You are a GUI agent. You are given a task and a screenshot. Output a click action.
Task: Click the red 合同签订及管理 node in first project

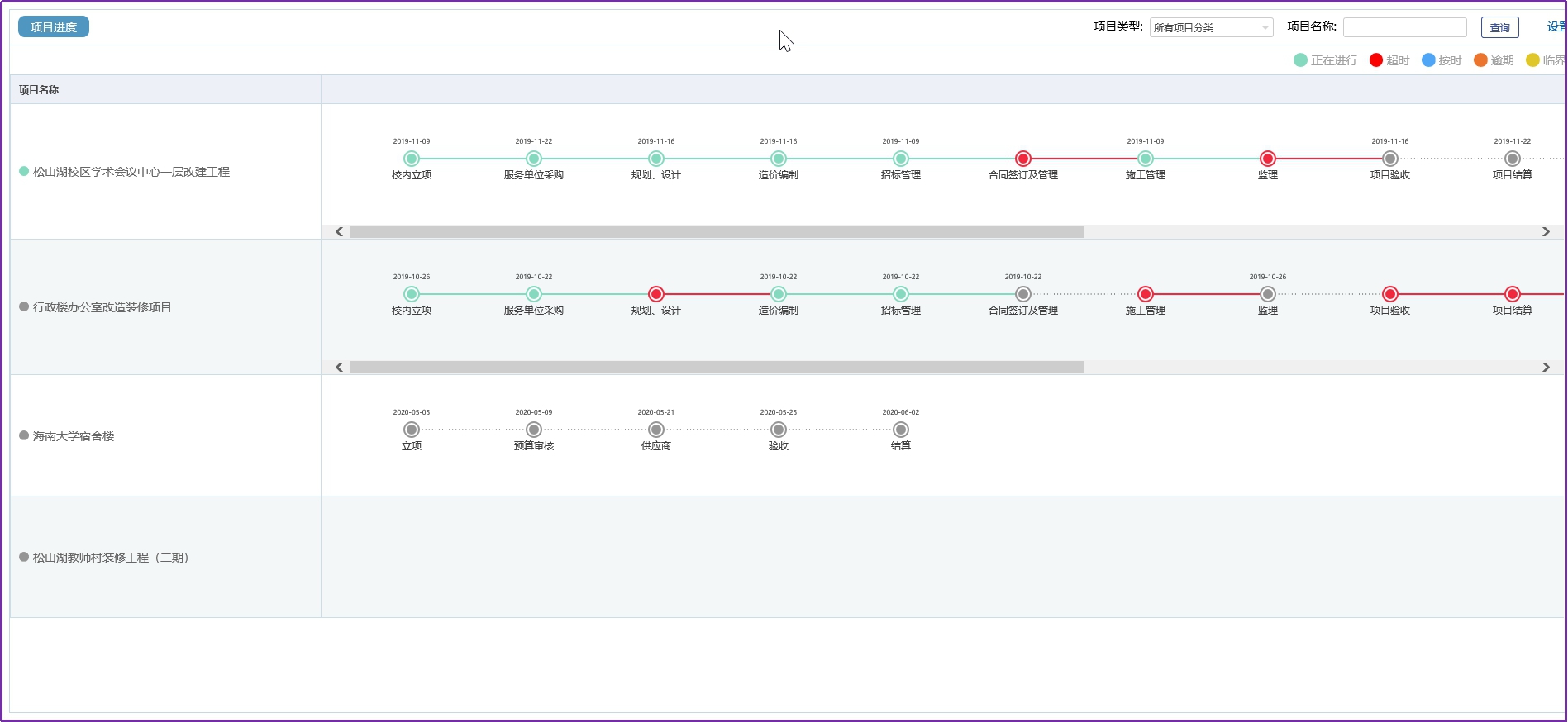(1022, 159)
